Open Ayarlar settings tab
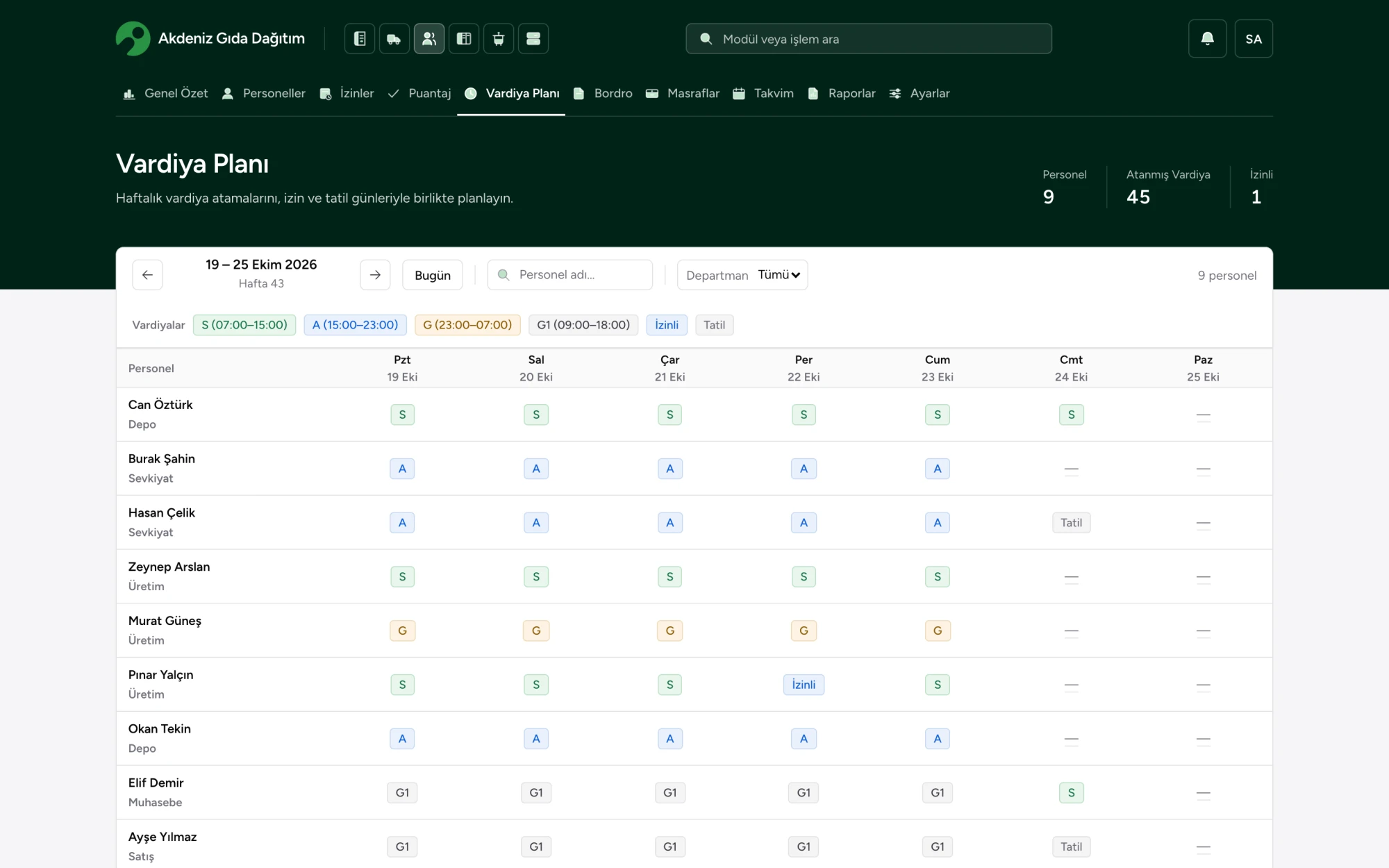The height and width of the screenshot is (868, 1389). (920, 93)
